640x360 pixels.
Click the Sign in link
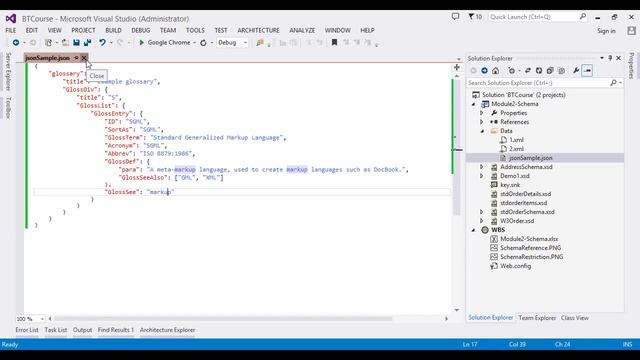tap(606, 31)
